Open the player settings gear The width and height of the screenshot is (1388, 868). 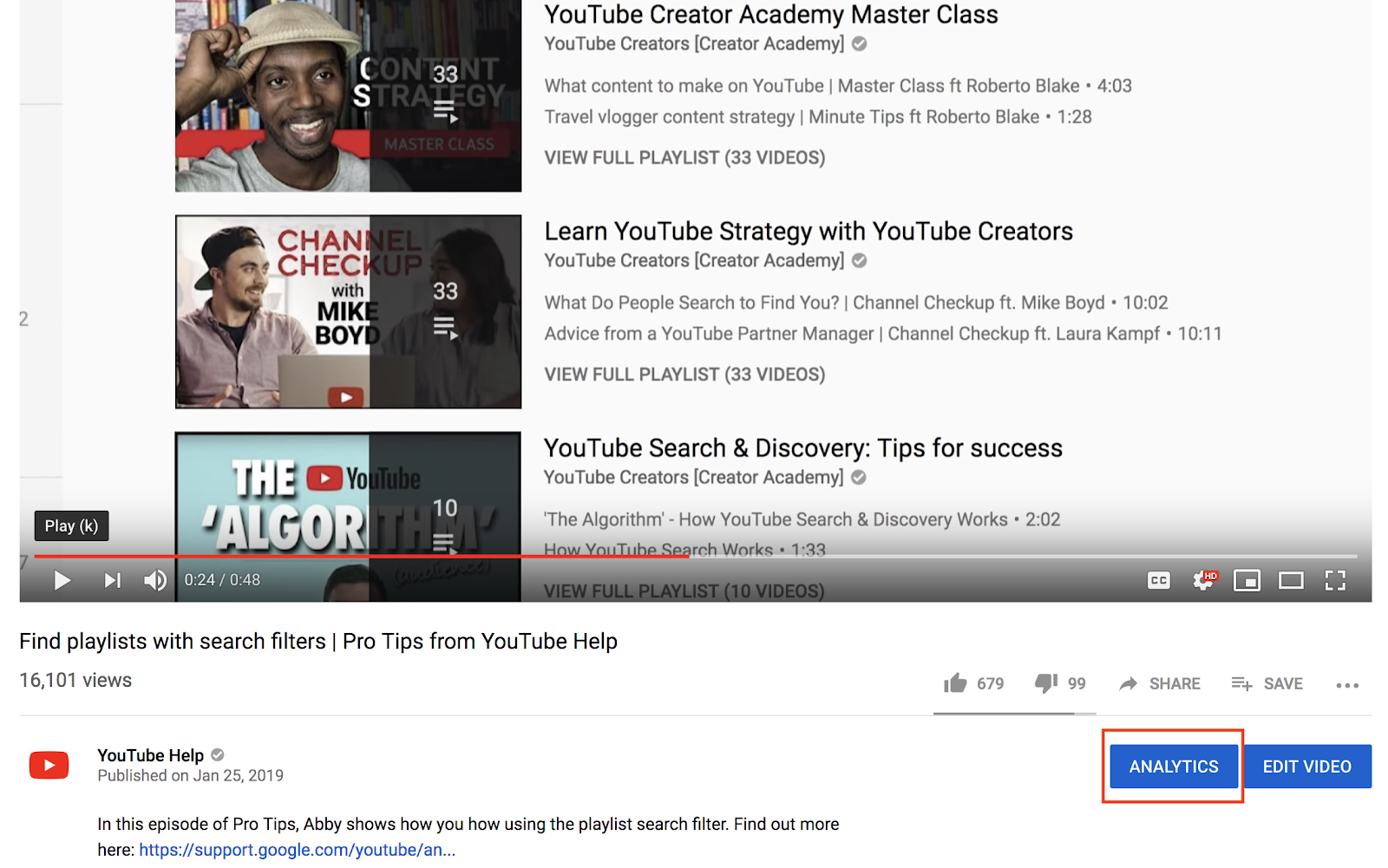[1205, 580]
